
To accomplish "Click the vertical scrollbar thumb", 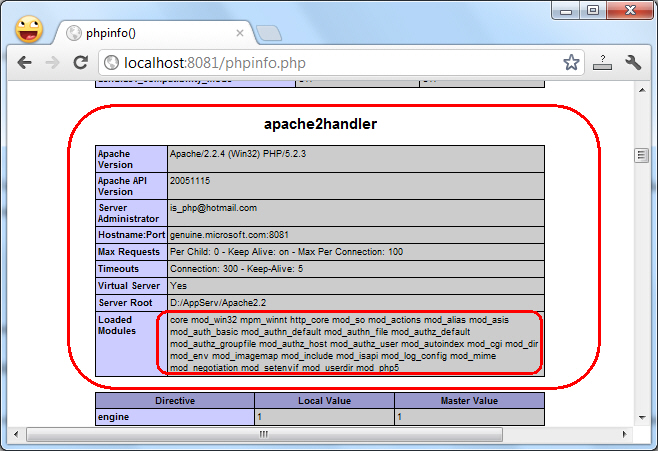I will [x=642, y=155].
